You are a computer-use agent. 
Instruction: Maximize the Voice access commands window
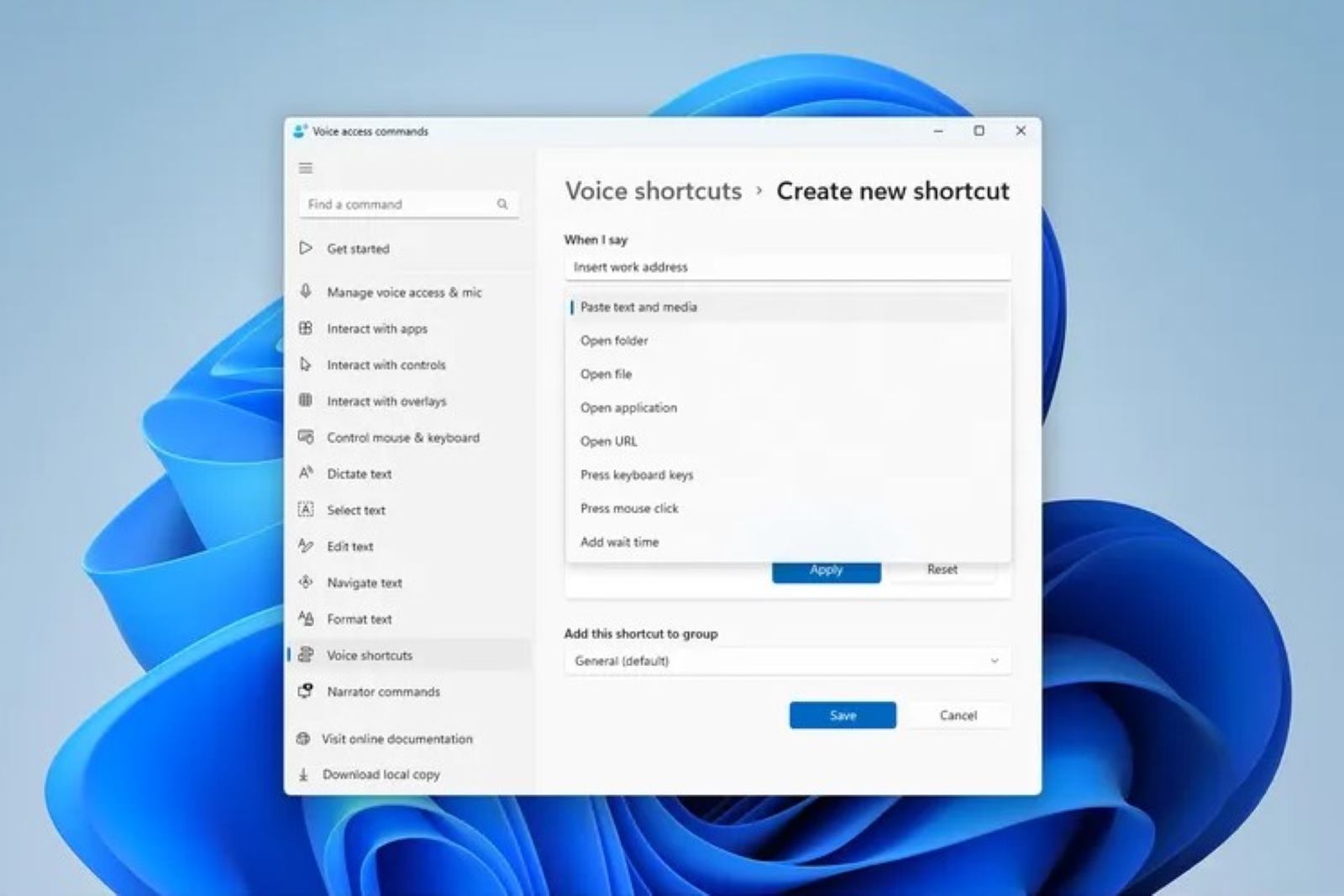(x=979, y=131)
